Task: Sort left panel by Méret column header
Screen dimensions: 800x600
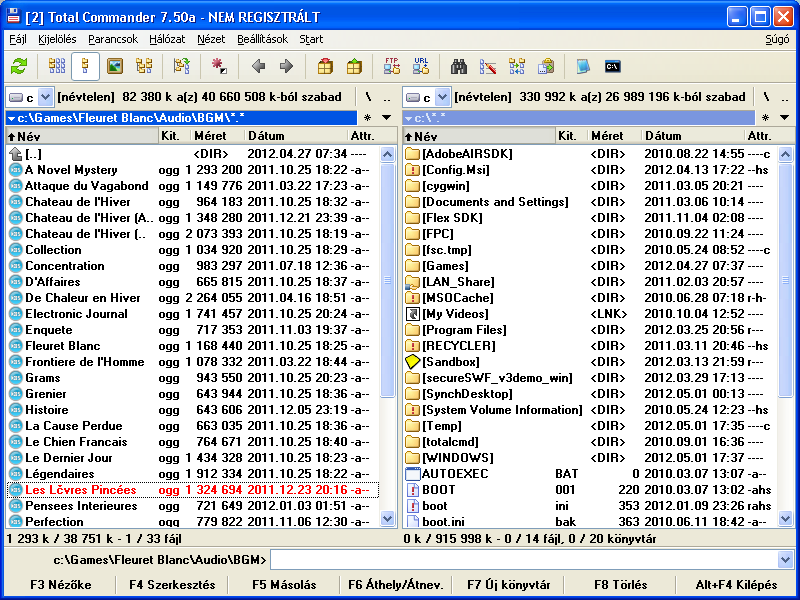Action: (217, 136)
